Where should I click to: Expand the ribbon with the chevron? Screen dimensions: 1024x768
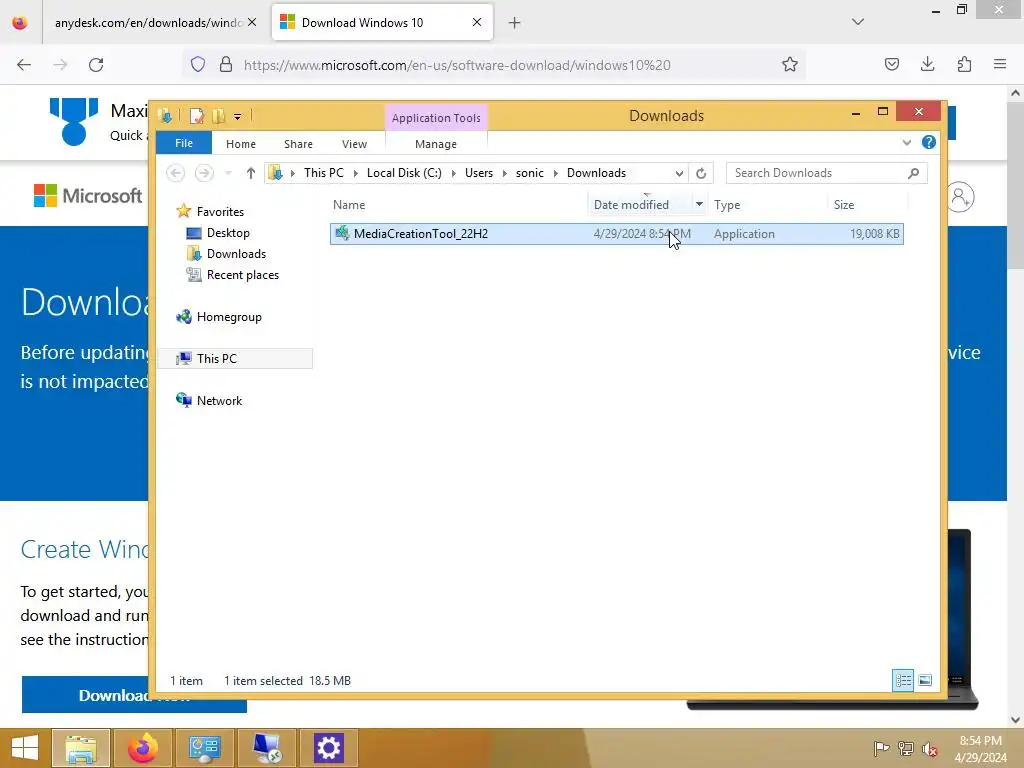click(906, 142)
